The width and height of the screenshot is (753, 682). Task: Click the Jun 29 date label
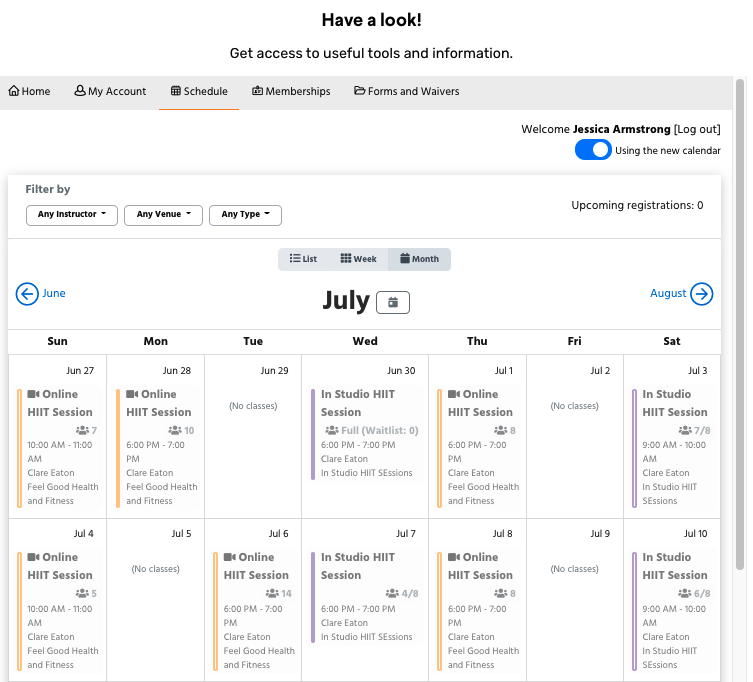(x=274, y=370)
